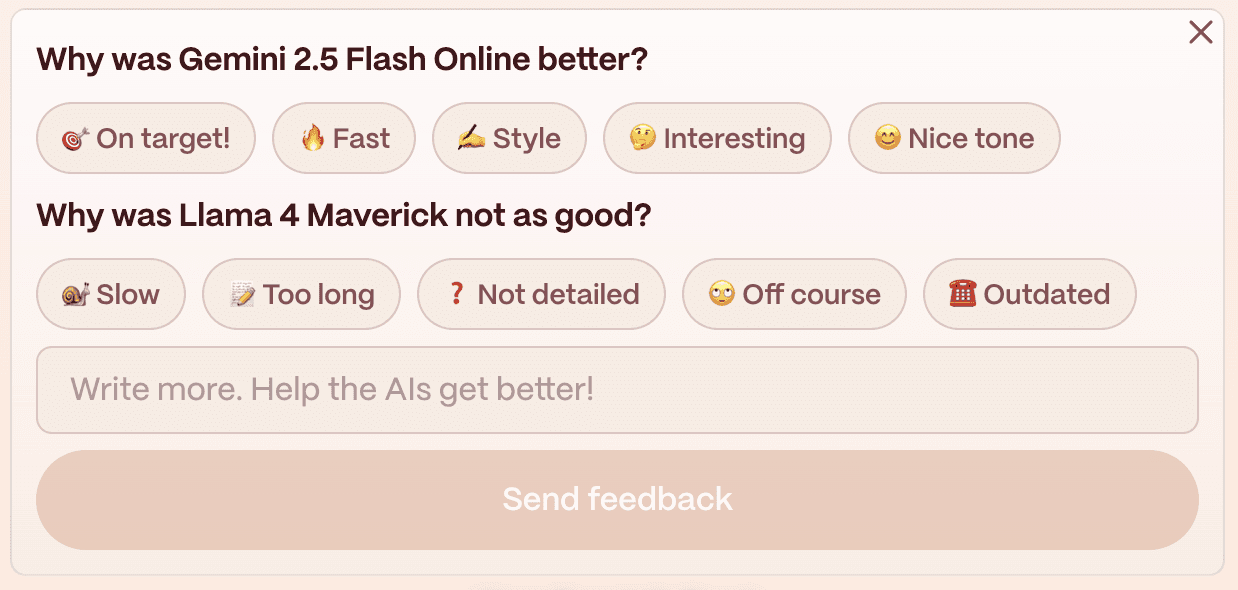1238x590 pixels.
Task: Choose the thinking-face "Interesting" tag
Action: 717,138
